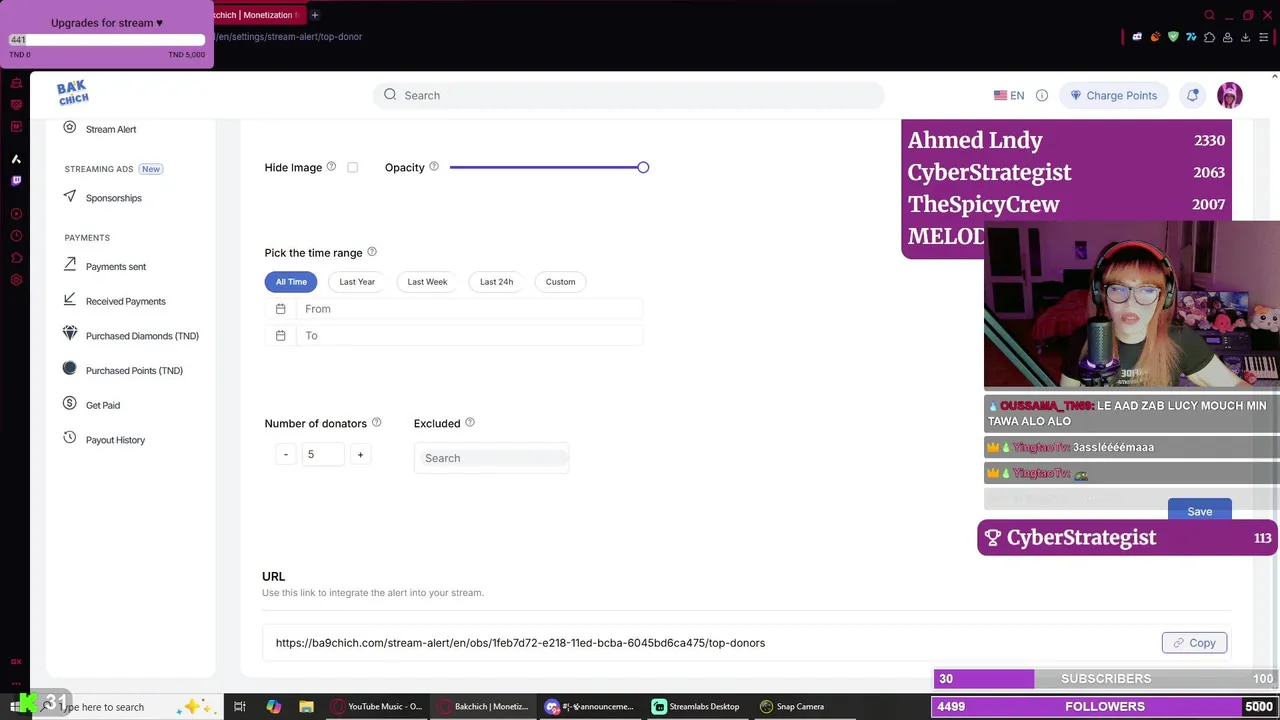
Task: Click the Save button
Action: click(1199, 511)
